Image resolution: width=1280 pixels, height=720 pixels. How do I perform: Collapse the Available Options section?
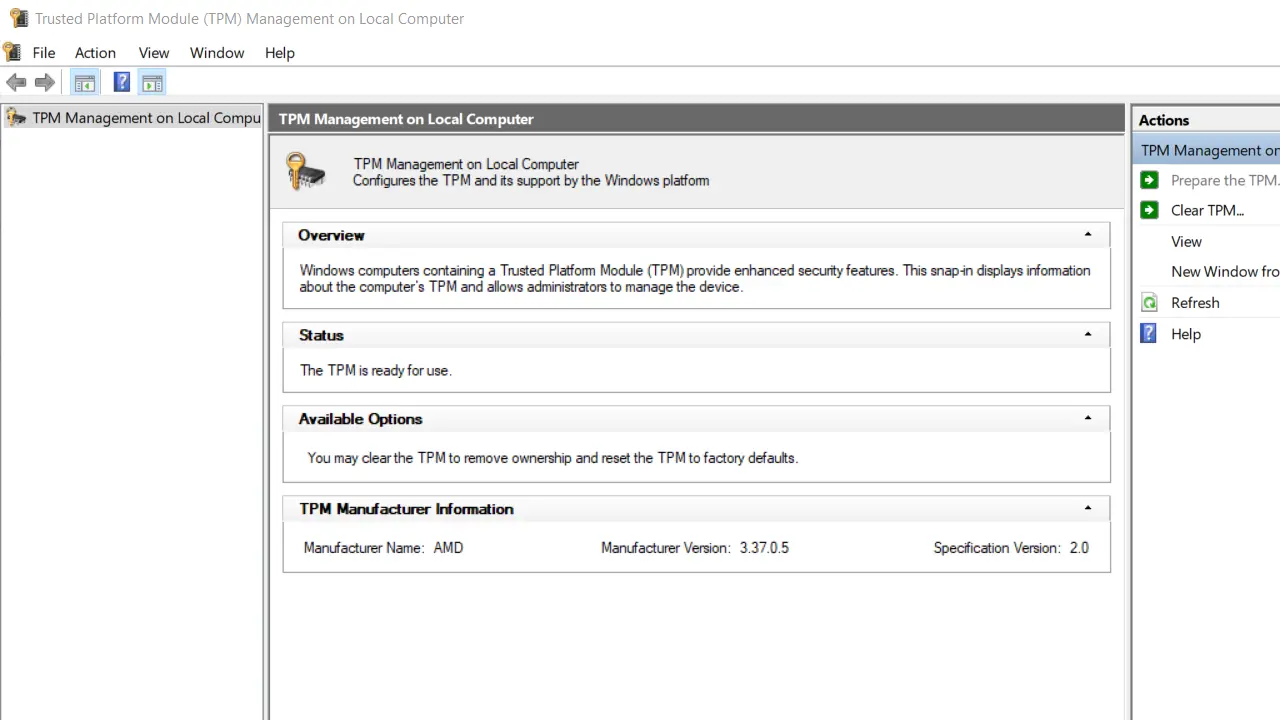coord(1088,419)
